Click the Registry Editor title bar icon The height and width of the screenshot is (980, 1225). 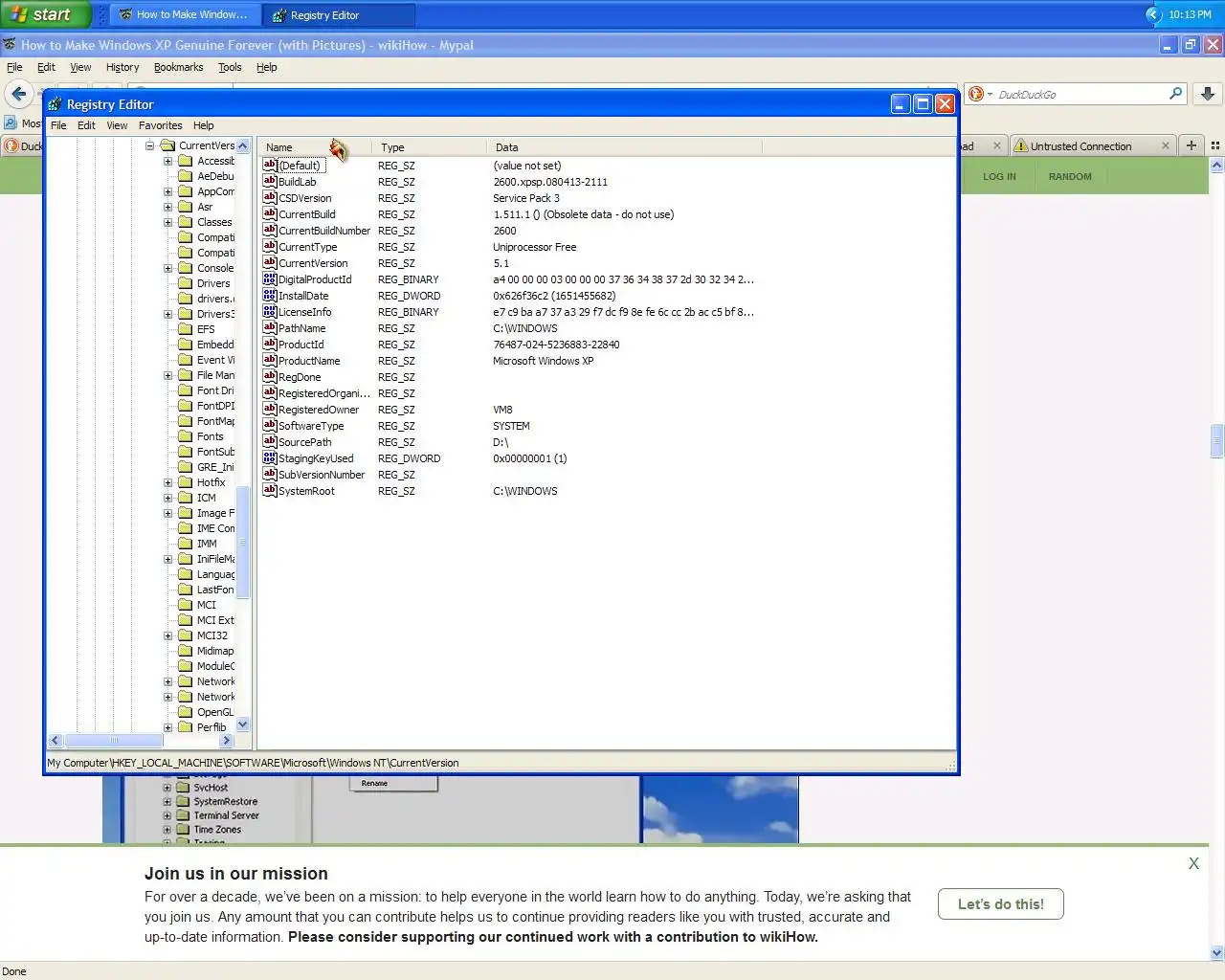coord(56,104)
